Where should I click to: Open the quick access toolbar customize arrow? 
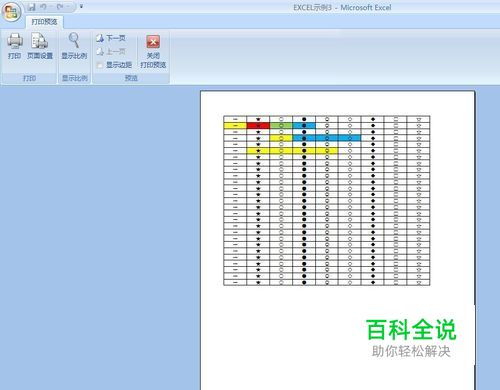click(x=81, y=6)
